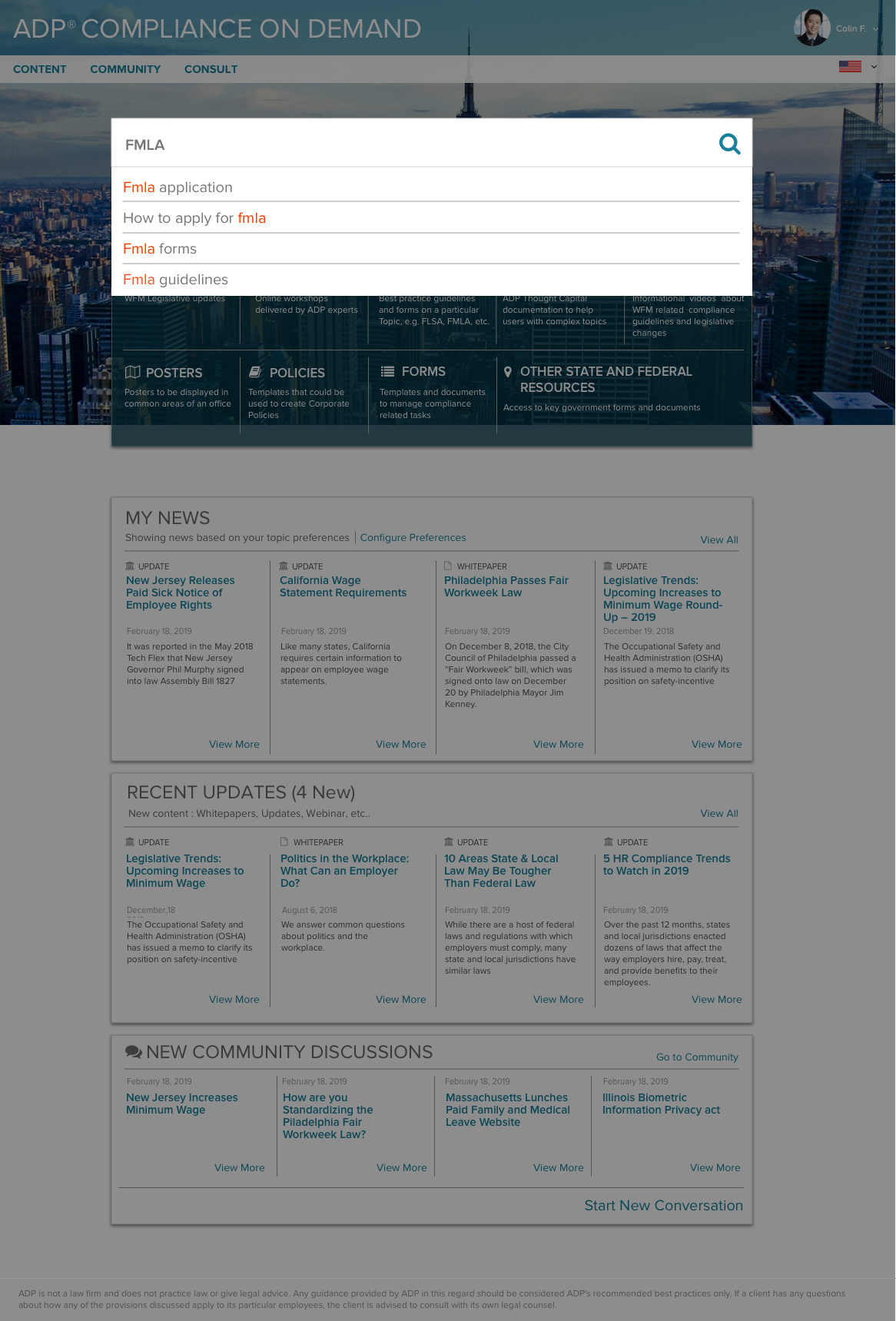Open the POSTERS category
This screenshot has height=1321, width=896.
174,373
